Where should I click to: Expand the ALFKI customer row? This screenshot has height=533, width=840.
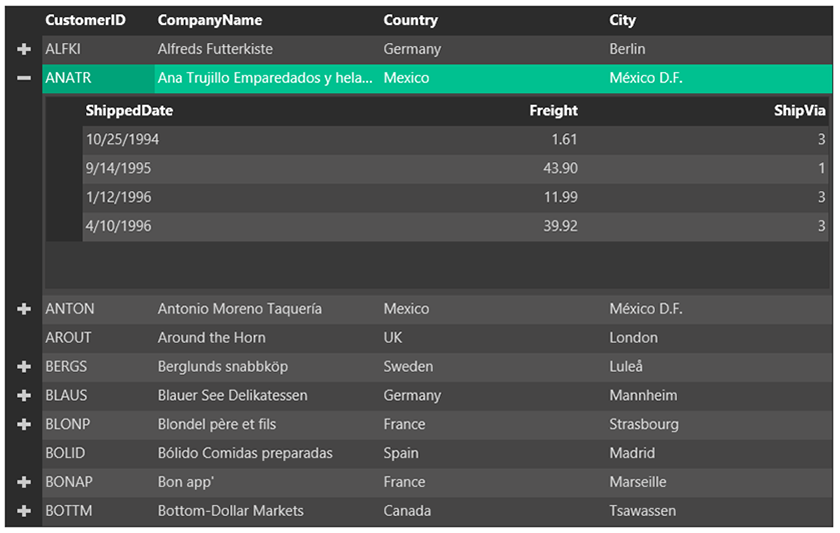(x=24, y=49)
